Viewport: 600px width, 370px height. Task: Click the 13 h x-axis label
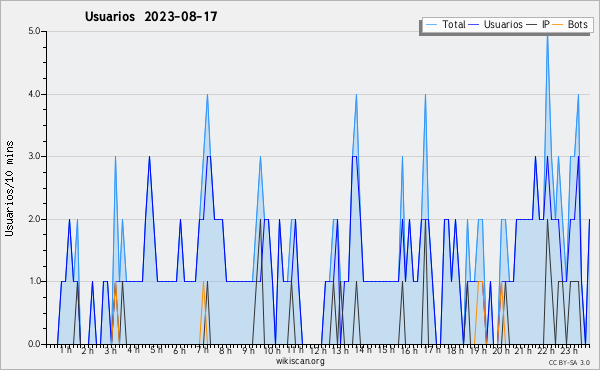click(x=340, y=351)
